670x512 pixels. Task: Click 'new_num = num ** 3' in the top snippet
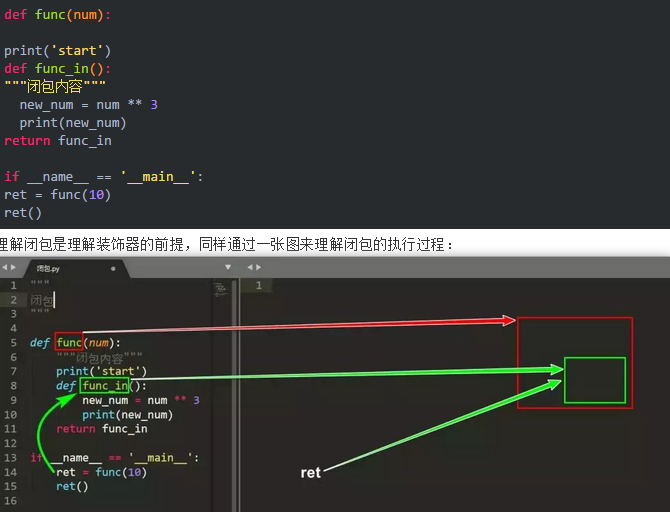coord(88,105)
